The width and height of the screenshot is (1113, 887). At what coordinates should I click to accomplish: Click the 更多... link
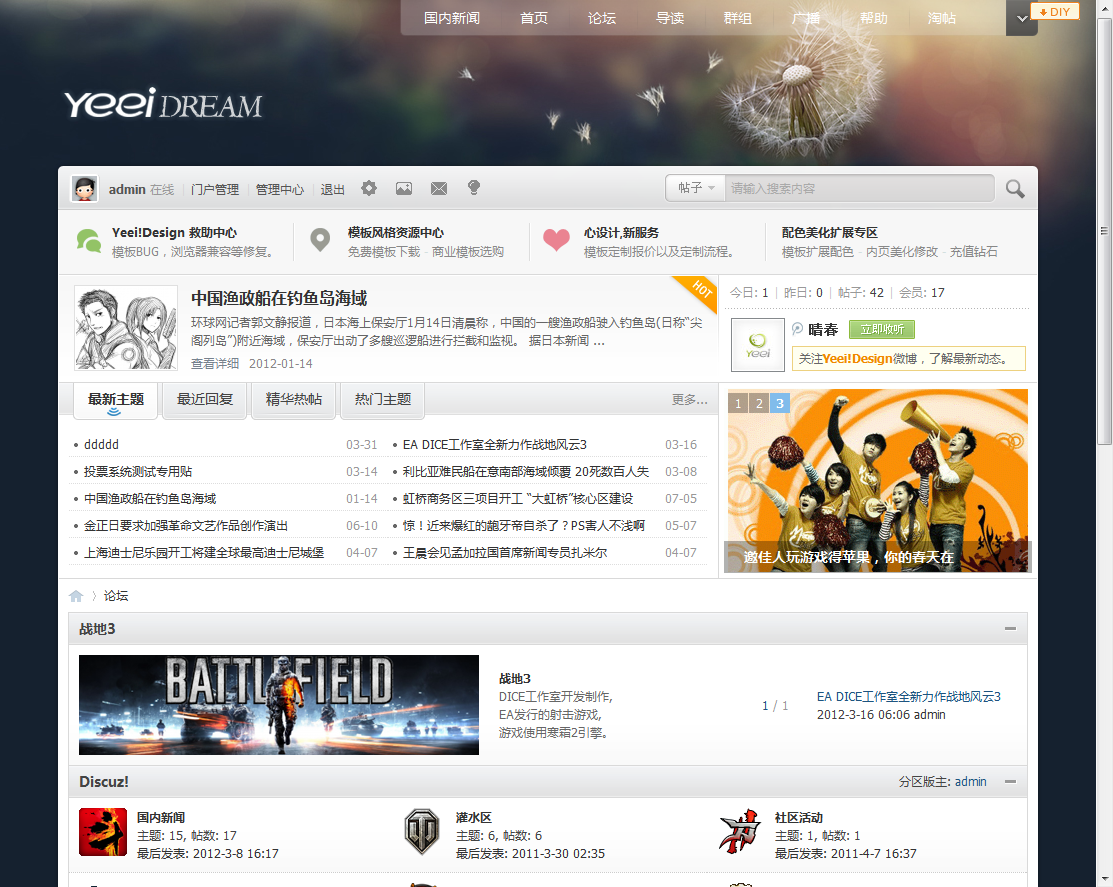[x=689, y=400]
